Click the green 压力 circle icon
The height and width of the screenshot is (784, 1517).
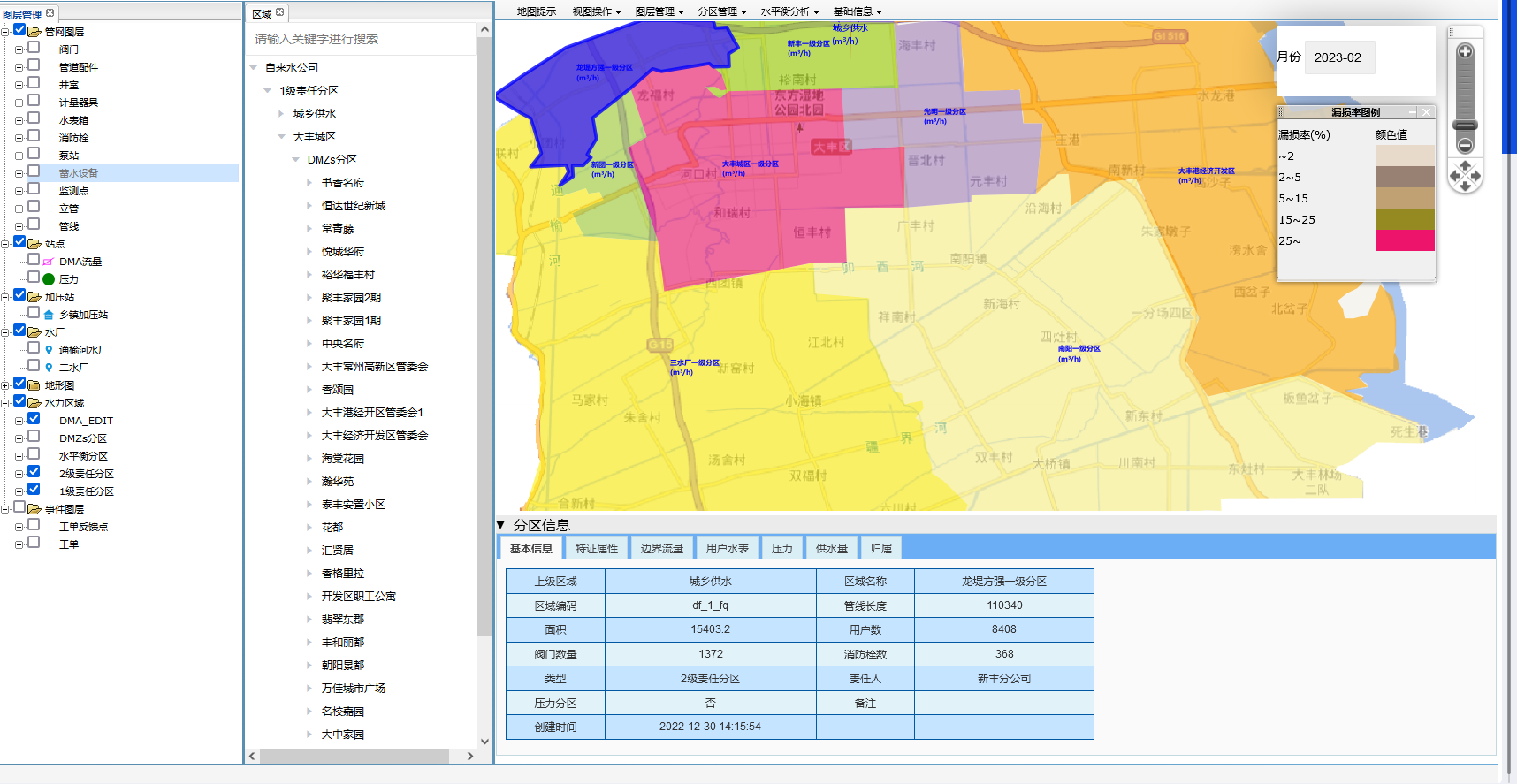pos(49,279)
